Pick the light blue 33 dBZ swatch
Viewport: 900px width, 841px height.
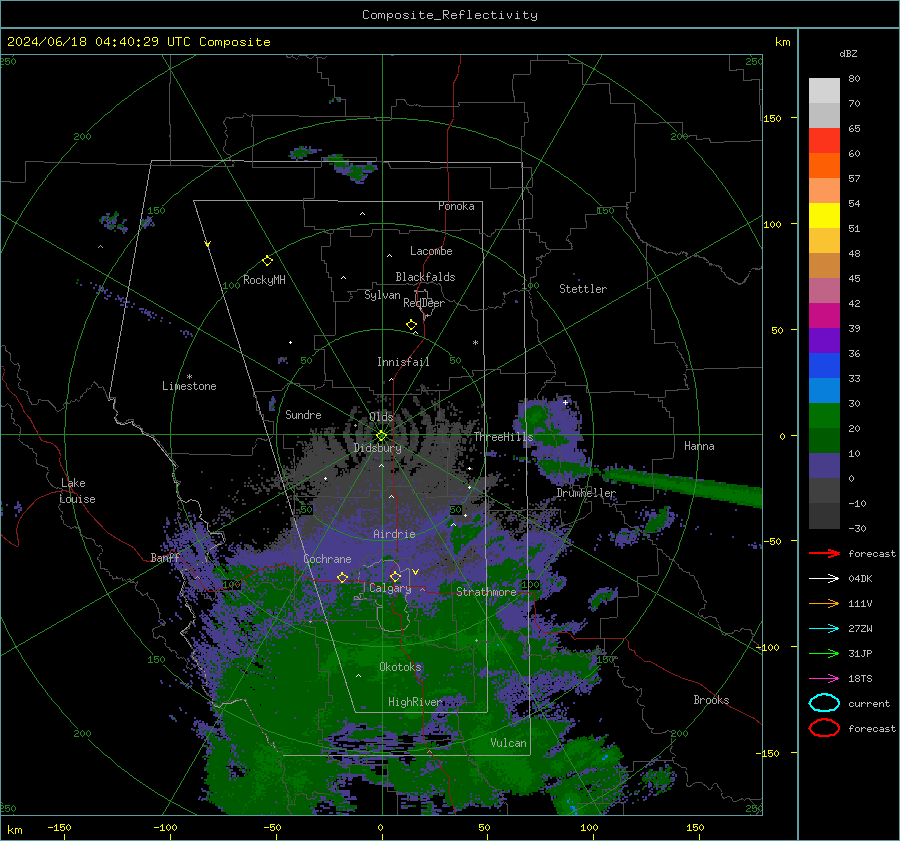click(824, 390)
